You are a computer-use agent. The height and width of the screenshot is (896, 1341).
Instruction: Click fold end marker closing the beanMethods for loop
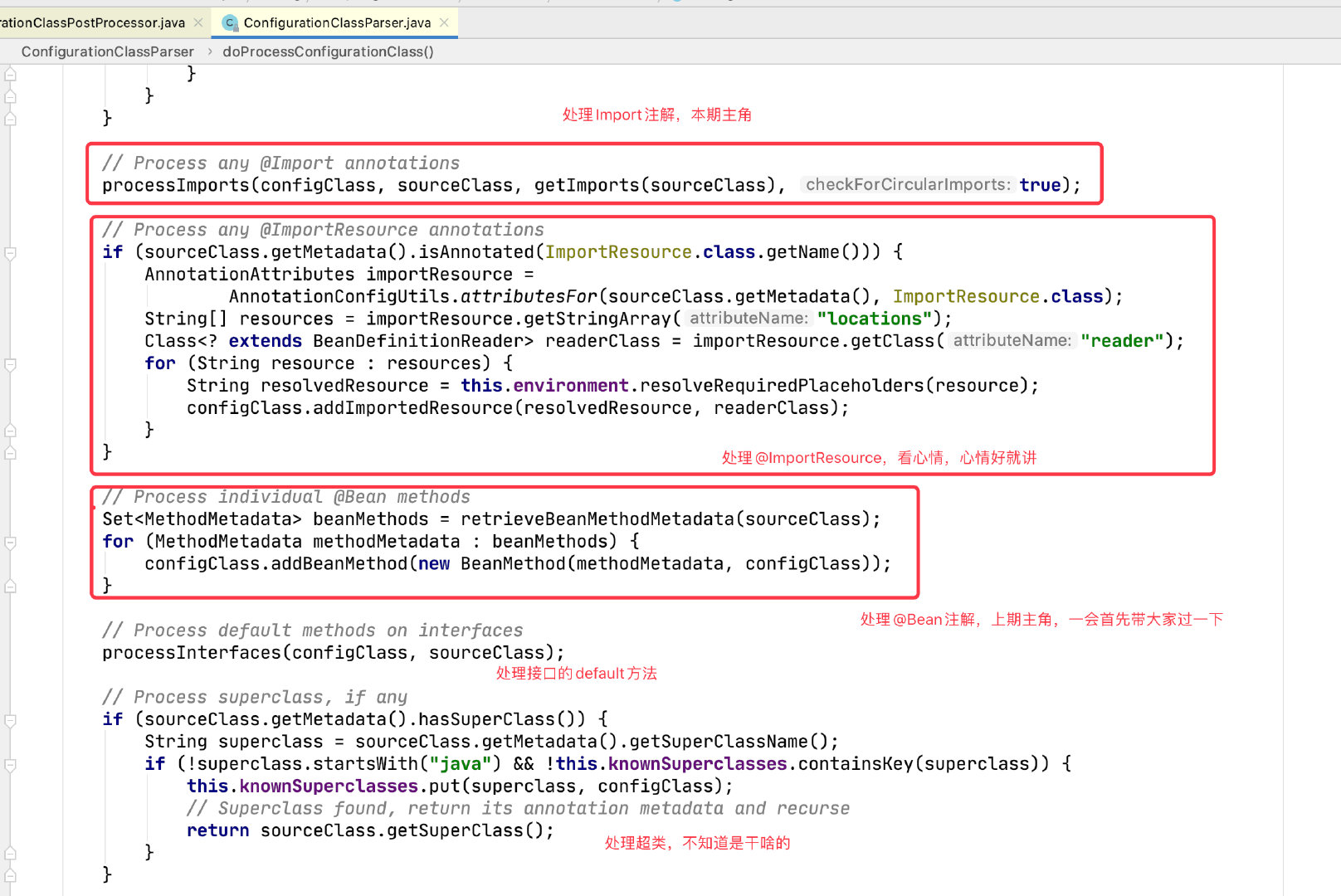(10, 587)
